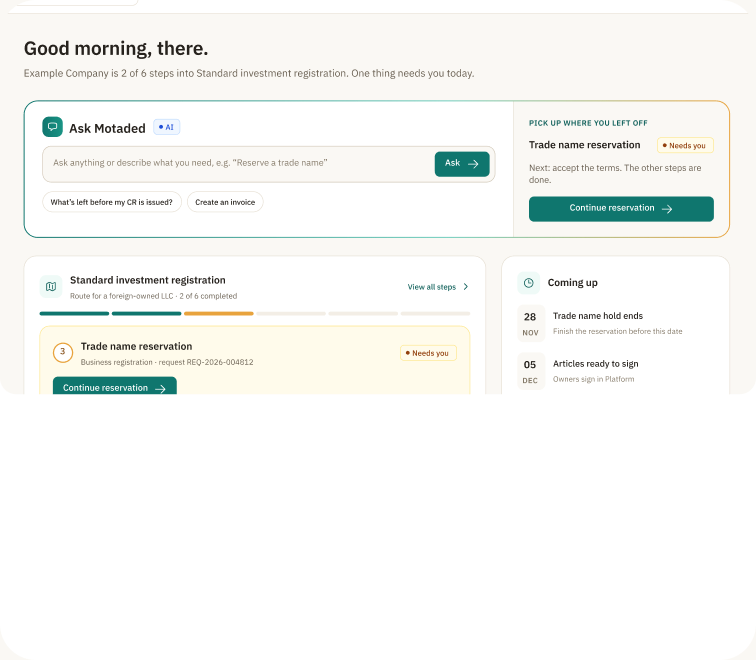Click the clock icon beside Coming up

[528, 283]
